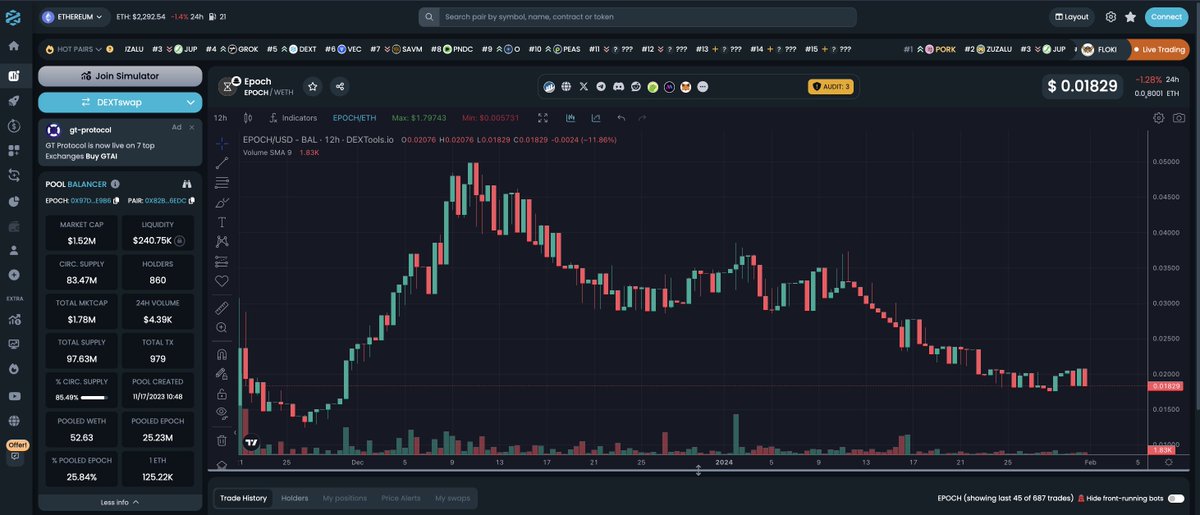Toggle hide all drawings eye icon
Viewport: 1200px width, 515px height.
point(222,413)
